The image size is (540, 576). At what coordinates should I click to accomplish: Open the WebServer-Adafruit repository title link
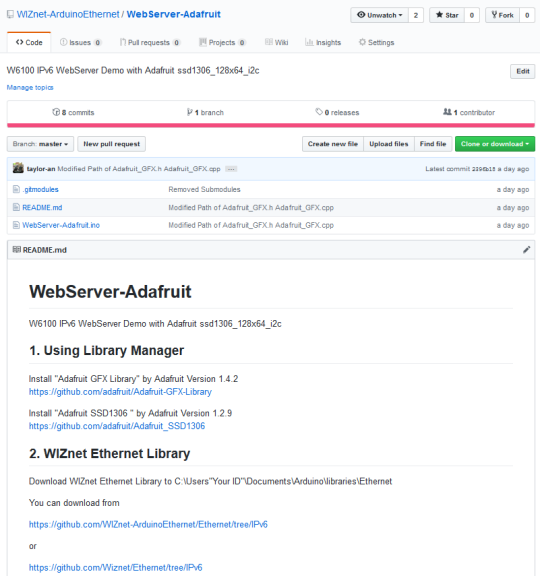(x=173, y=14)
